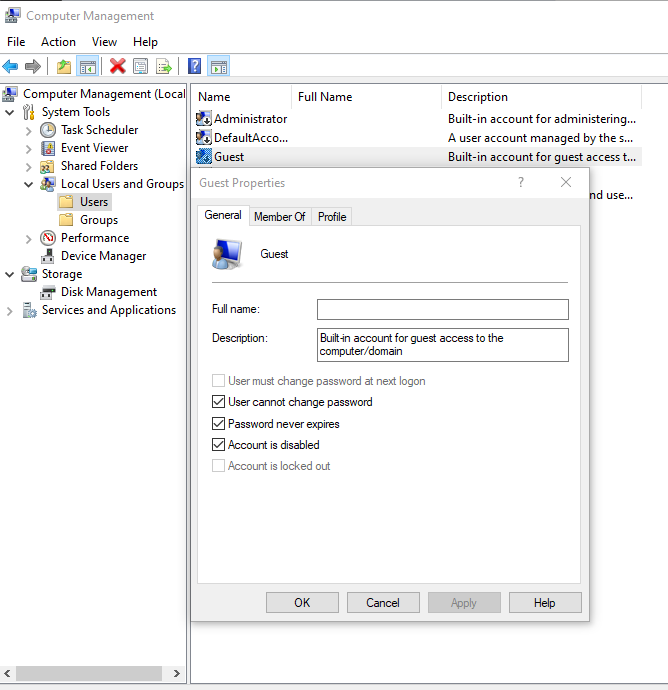Click the Local Users and Groups icon
The image size is (668, 690).
[48, 184]
